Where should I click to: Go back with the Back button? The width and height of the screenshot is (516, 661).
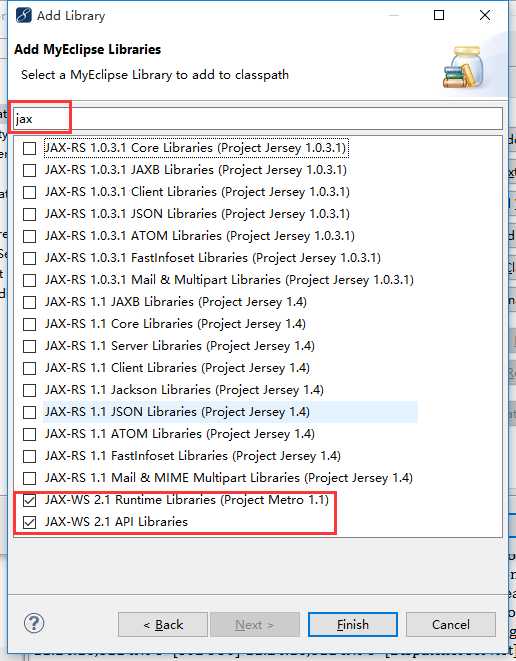[163, 624]
